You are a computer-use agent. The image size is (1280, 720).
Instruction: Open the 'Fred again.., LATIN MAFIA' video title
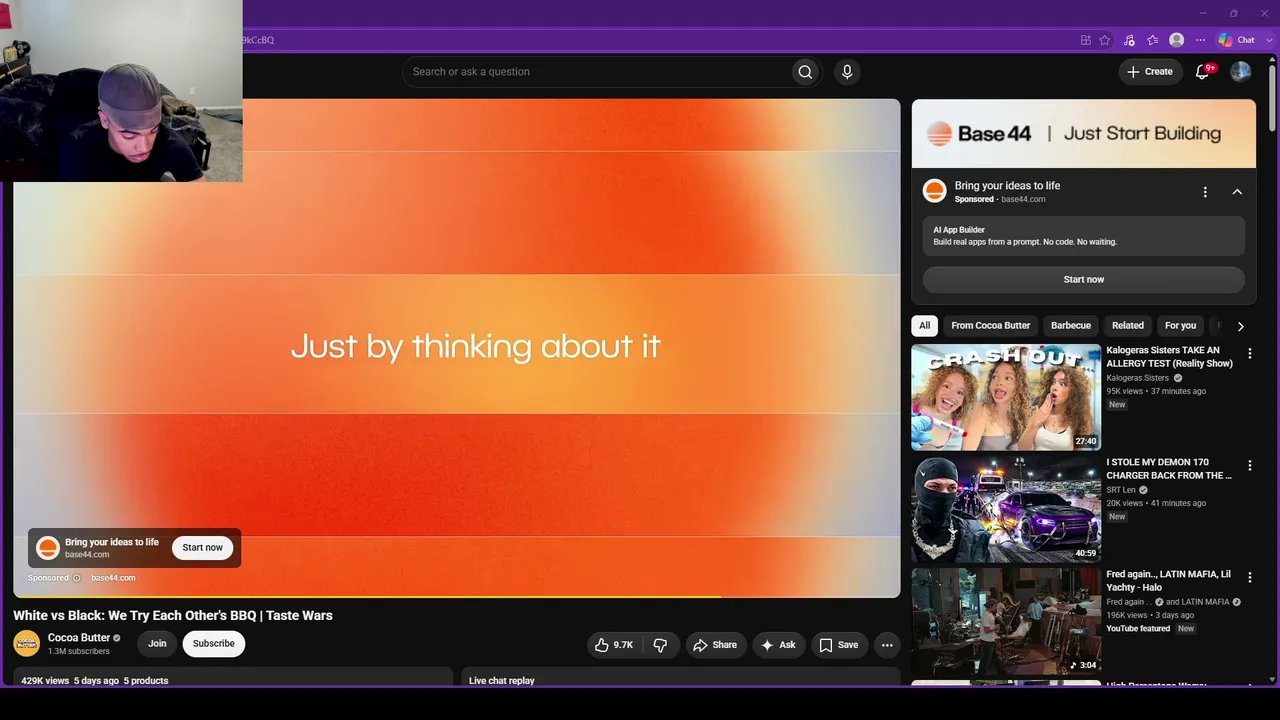(1169, 581)
